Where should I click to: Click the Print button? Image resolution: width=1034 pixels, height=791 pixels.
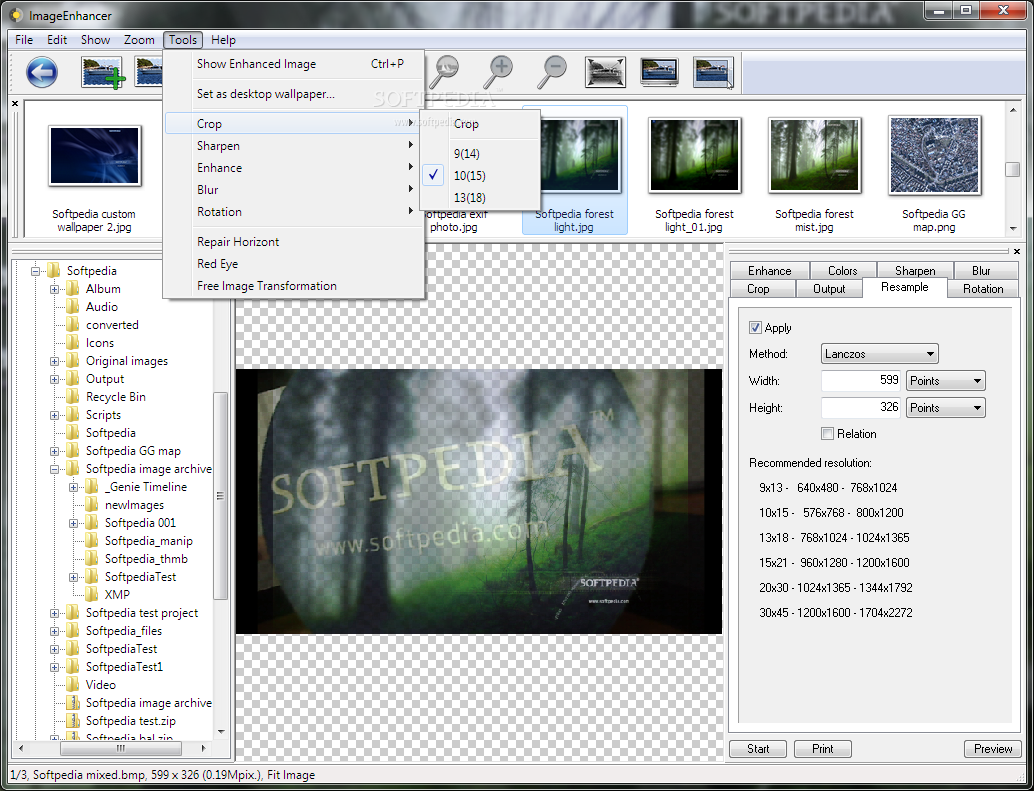tap(822, 749)
